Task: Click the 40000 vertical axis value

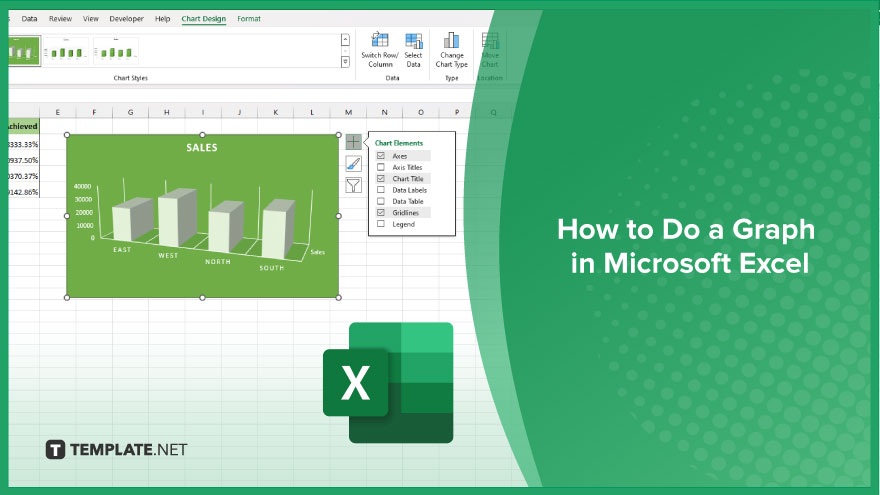Action: pyautogui.click(x=82, y=186)
